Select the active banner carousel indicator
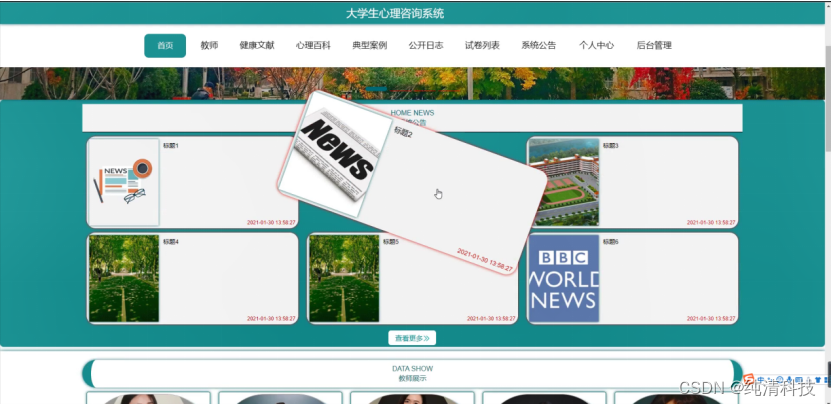This screenshot has height=406, width=831. [376, 89]
